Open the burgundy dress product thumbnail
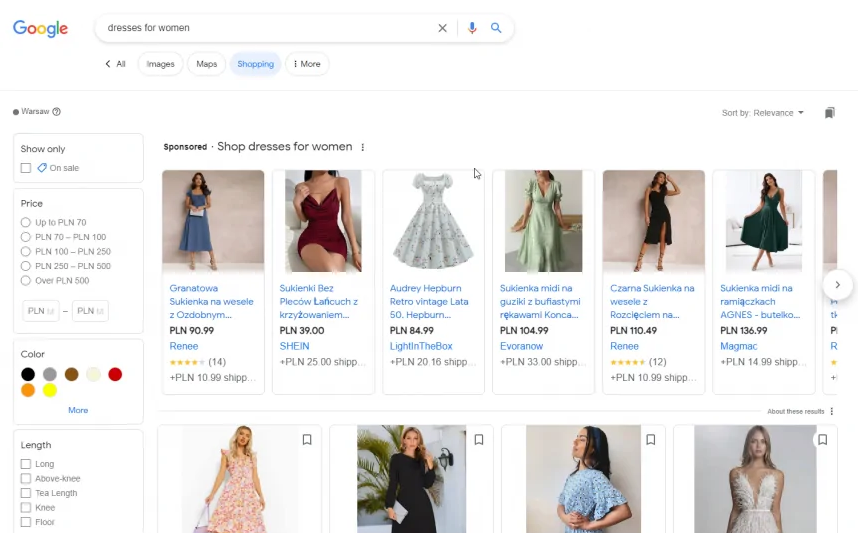This screenshot has width=858, height=533. point(323,221)
